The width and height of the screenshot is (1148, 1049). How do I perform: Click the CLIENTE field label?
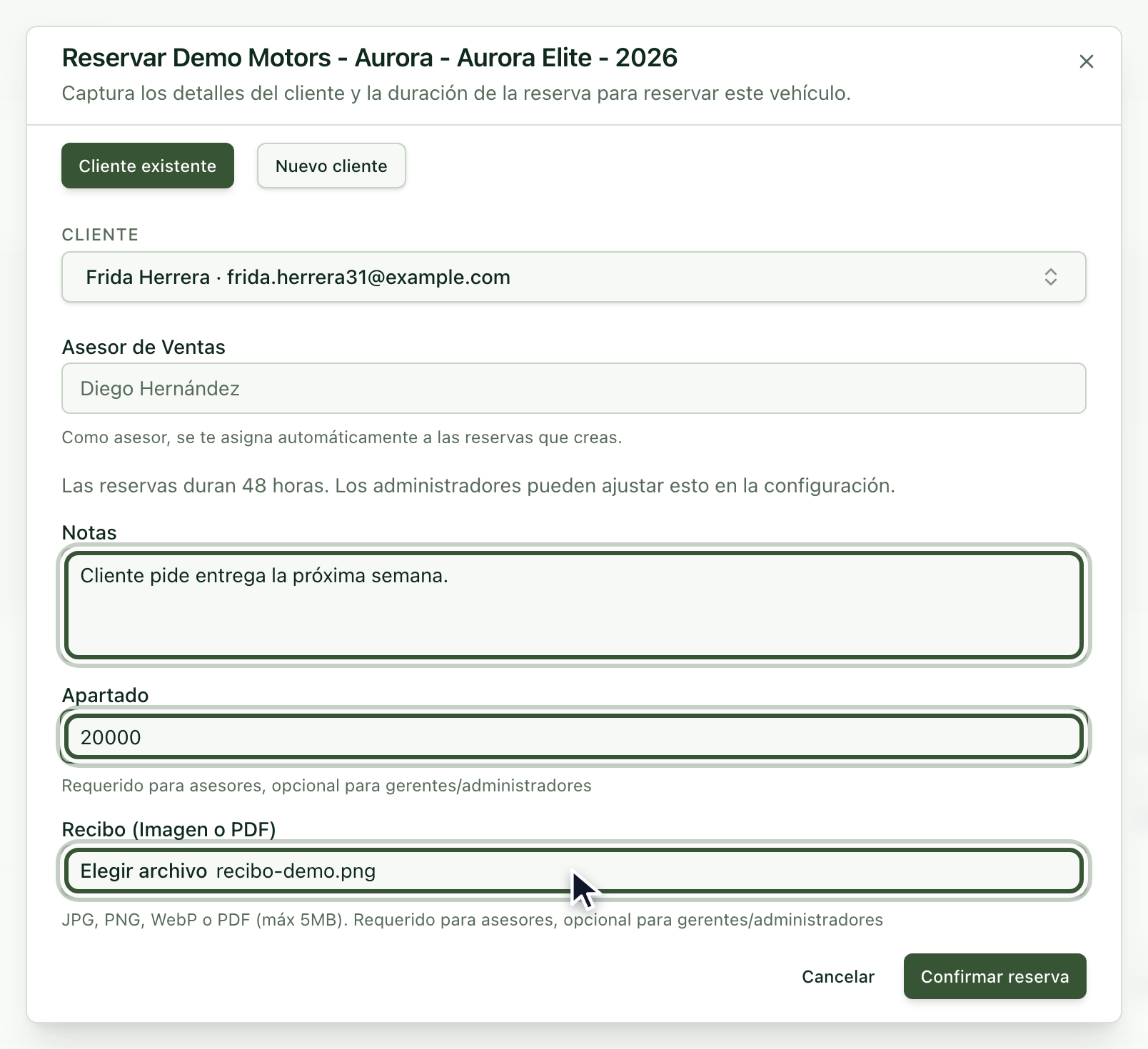(100, 235)
